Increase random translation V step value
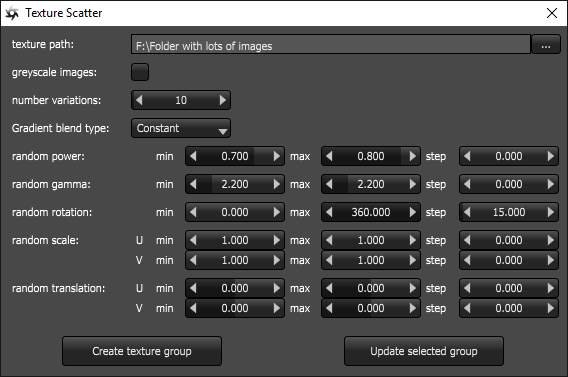Viewport: 568px width, 377px height. [551, 308]
